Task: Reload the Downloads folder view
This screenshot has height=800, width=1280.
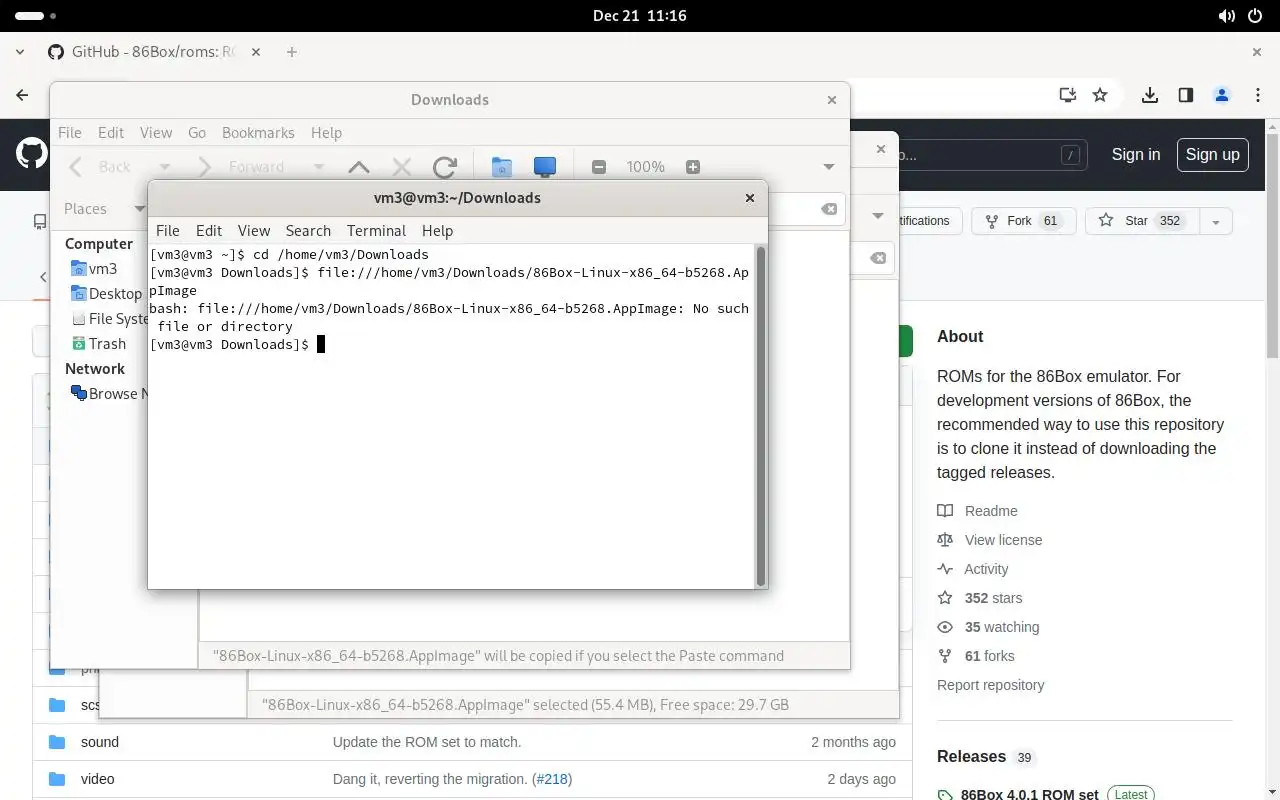Action: [445, 167]
